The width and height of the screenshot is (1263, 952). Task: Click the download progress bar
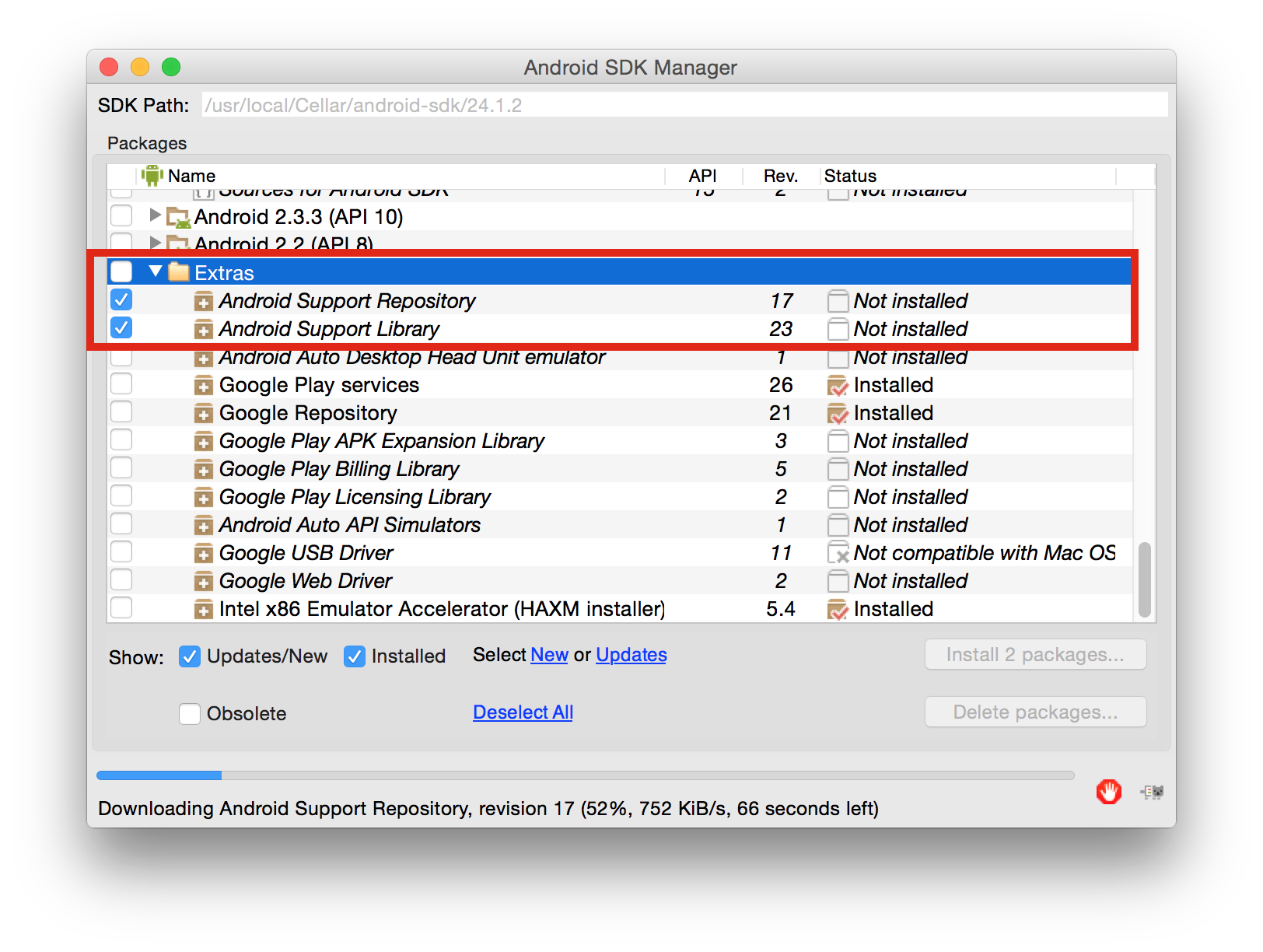[585, 775]
